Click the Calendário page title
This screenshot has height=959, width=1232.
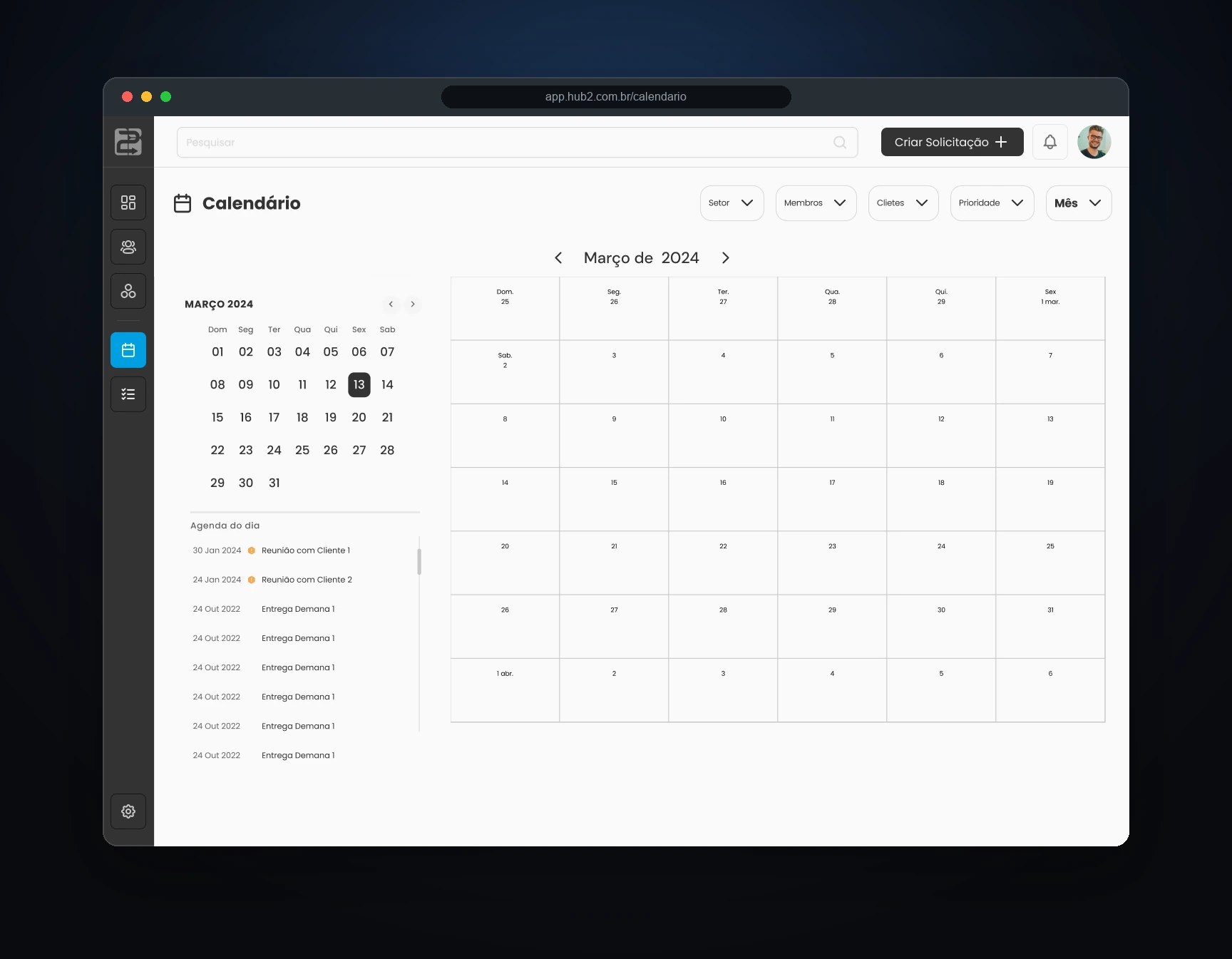(252, 203)
